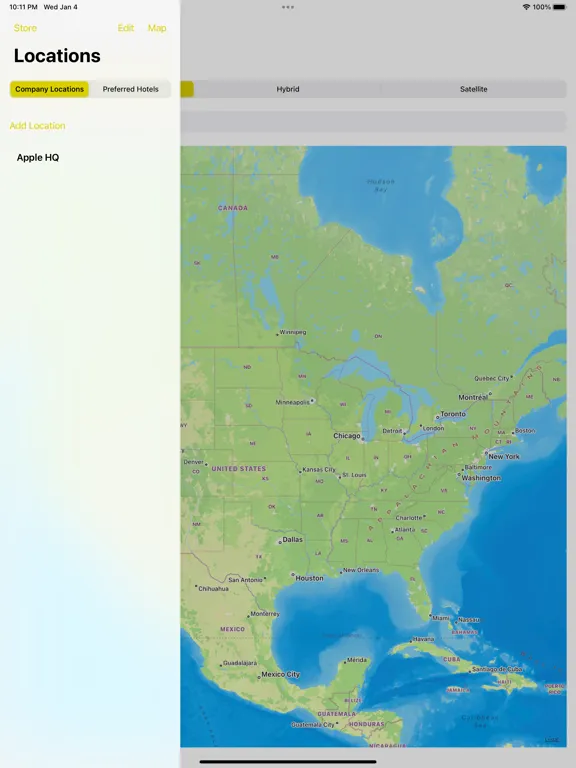The height and width of the screenshot is (768, 576).
Task: Click the Monterrey city label
Action: 265,614
